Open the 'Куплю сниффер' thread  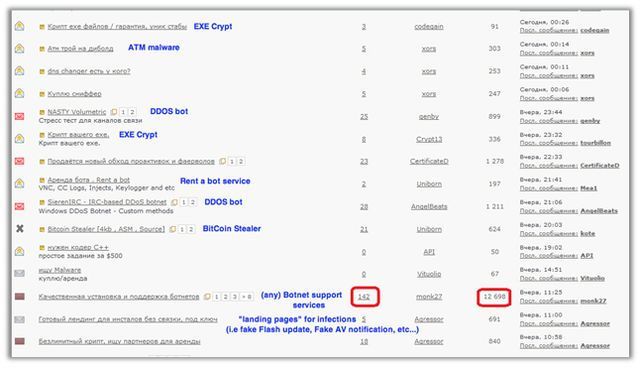click(74, 93)
